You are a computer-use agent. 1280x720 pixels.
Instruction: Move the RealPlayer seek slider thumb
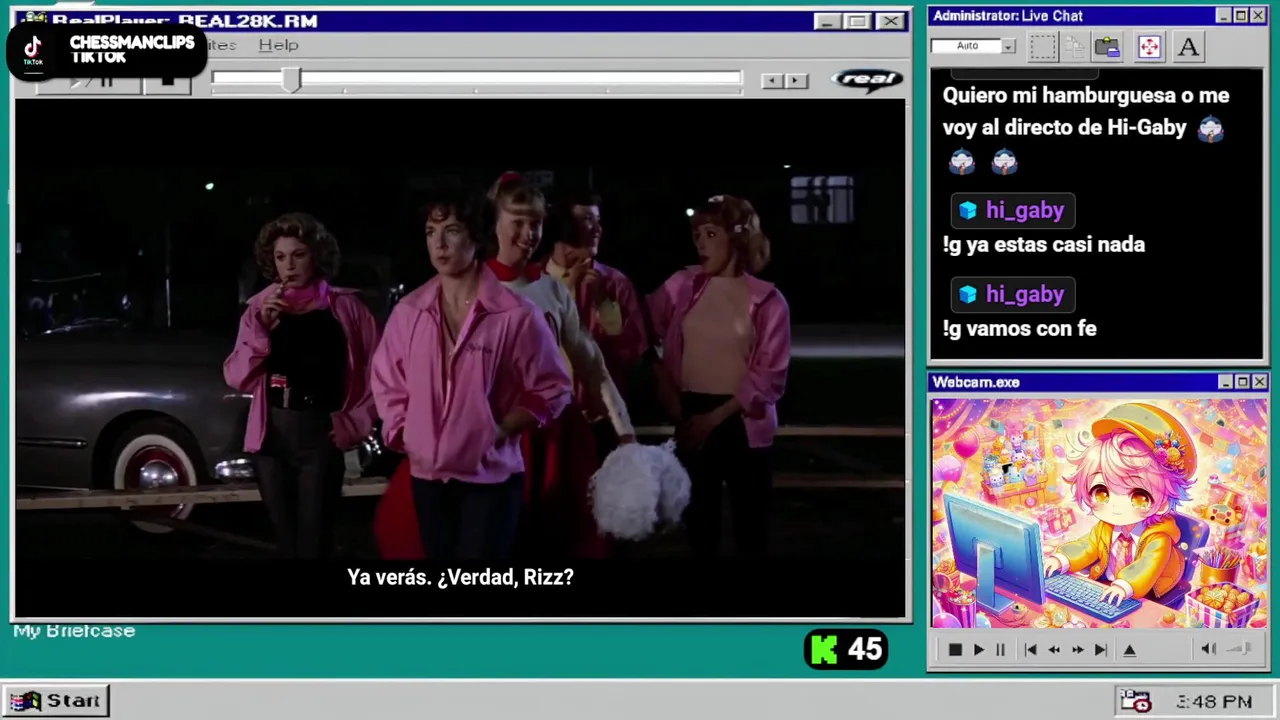coord(291,80)
